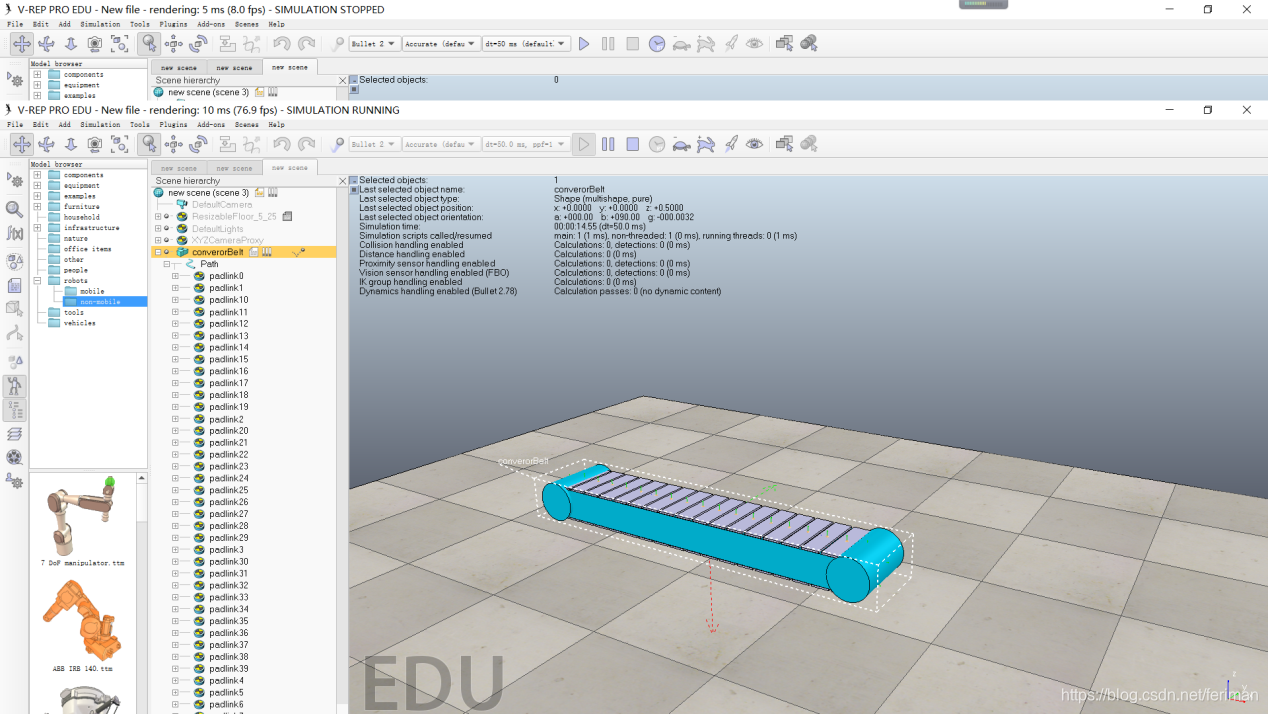The width and height of the screenshot is (1268, 714).
Task: Open Scenes menu in running window
Action: click(x=246, y=125)
